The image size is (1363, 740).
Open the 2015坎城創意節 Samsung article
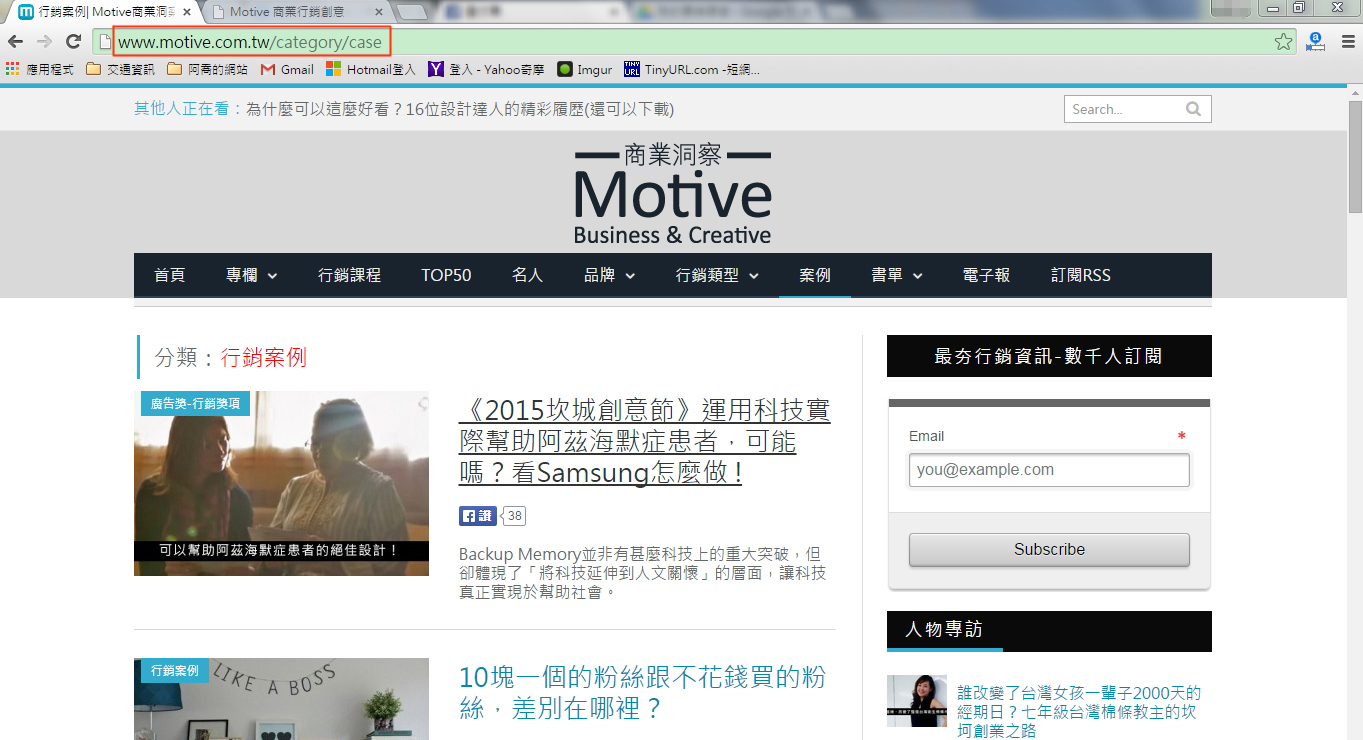click(644, 441)
